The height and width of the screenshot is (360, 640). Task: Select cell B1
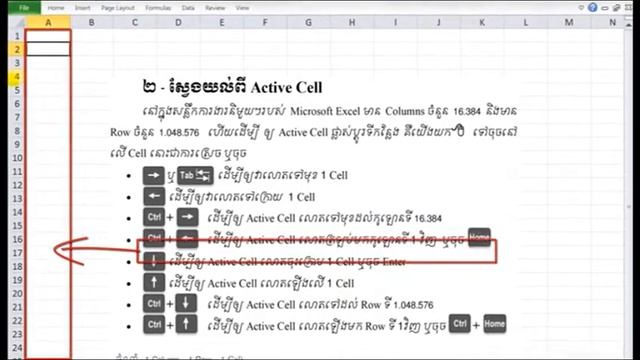pos(91,36)
